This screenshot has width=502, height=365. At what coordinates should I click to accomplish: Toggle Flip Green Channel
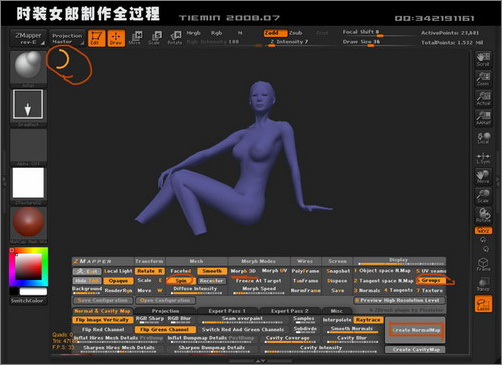[165, 330]
